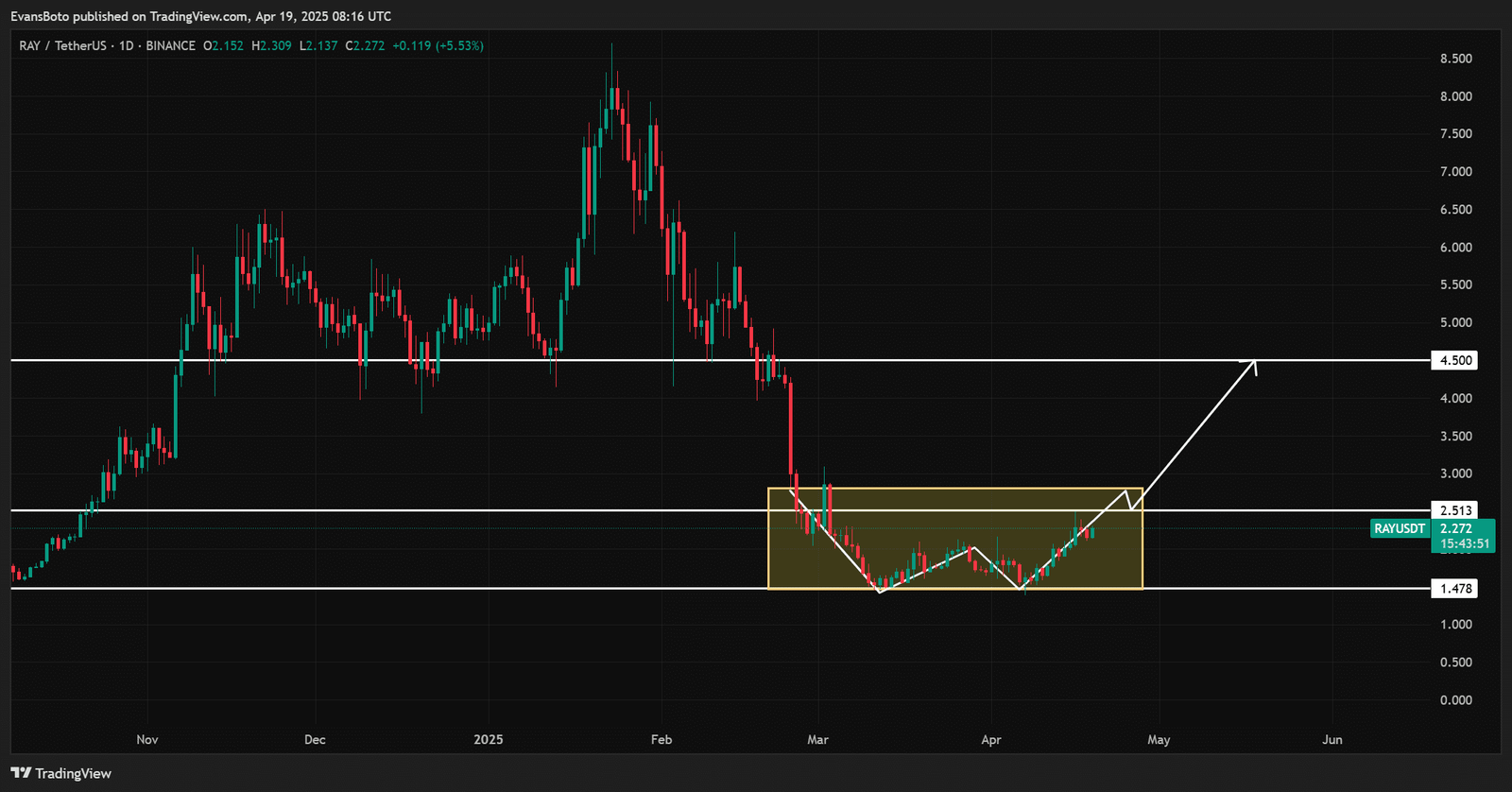This screenshot has width=1512, height=792.
Task: Select the 4.500 price label on axis
Action: (x=1455, y=360)
